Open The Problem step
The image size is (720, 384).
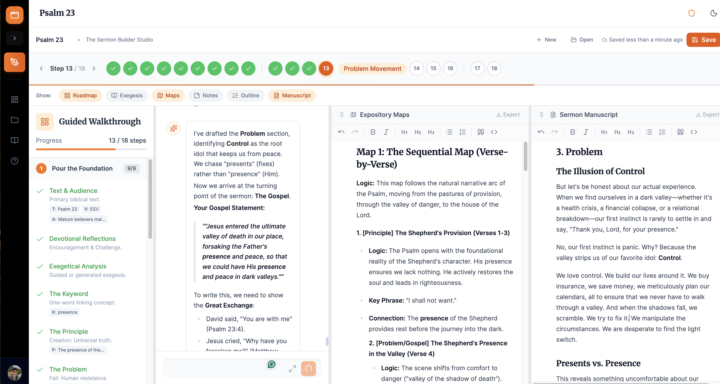click(x=68, y=369)
